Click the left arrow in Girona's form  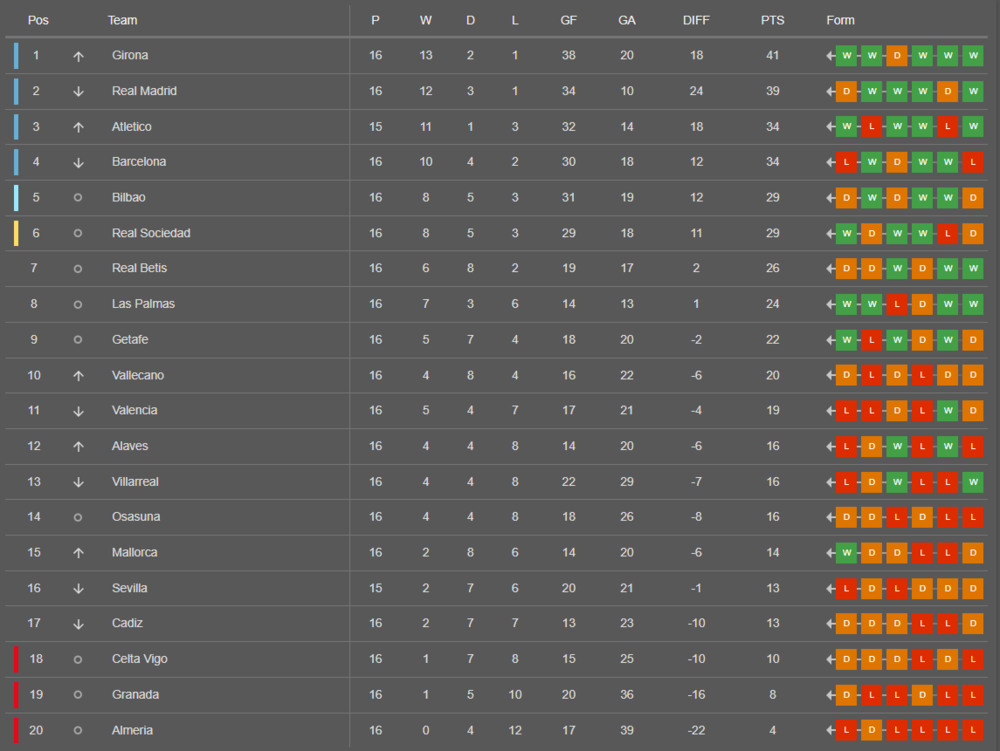pos(830,56)
